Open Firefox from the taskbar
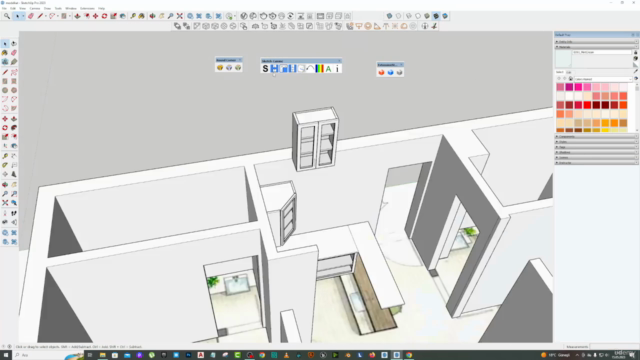 coord(372,355)
